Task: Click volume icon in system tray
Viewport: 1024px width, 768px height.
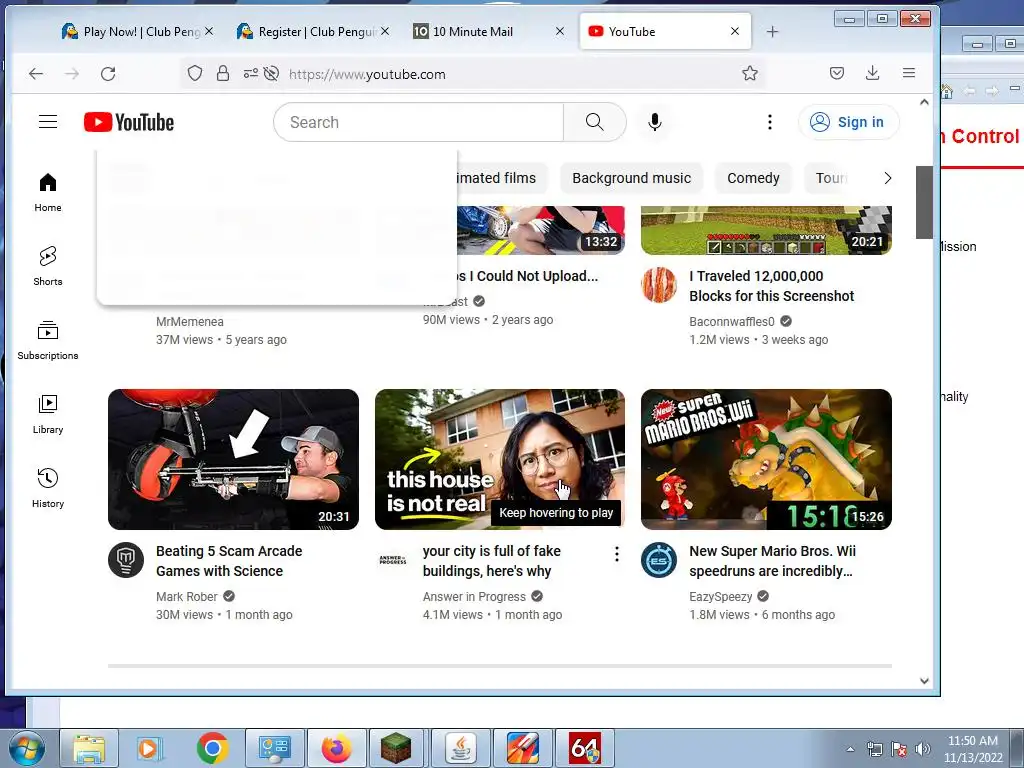Action: pyautogui.click(x=922, y=749)
